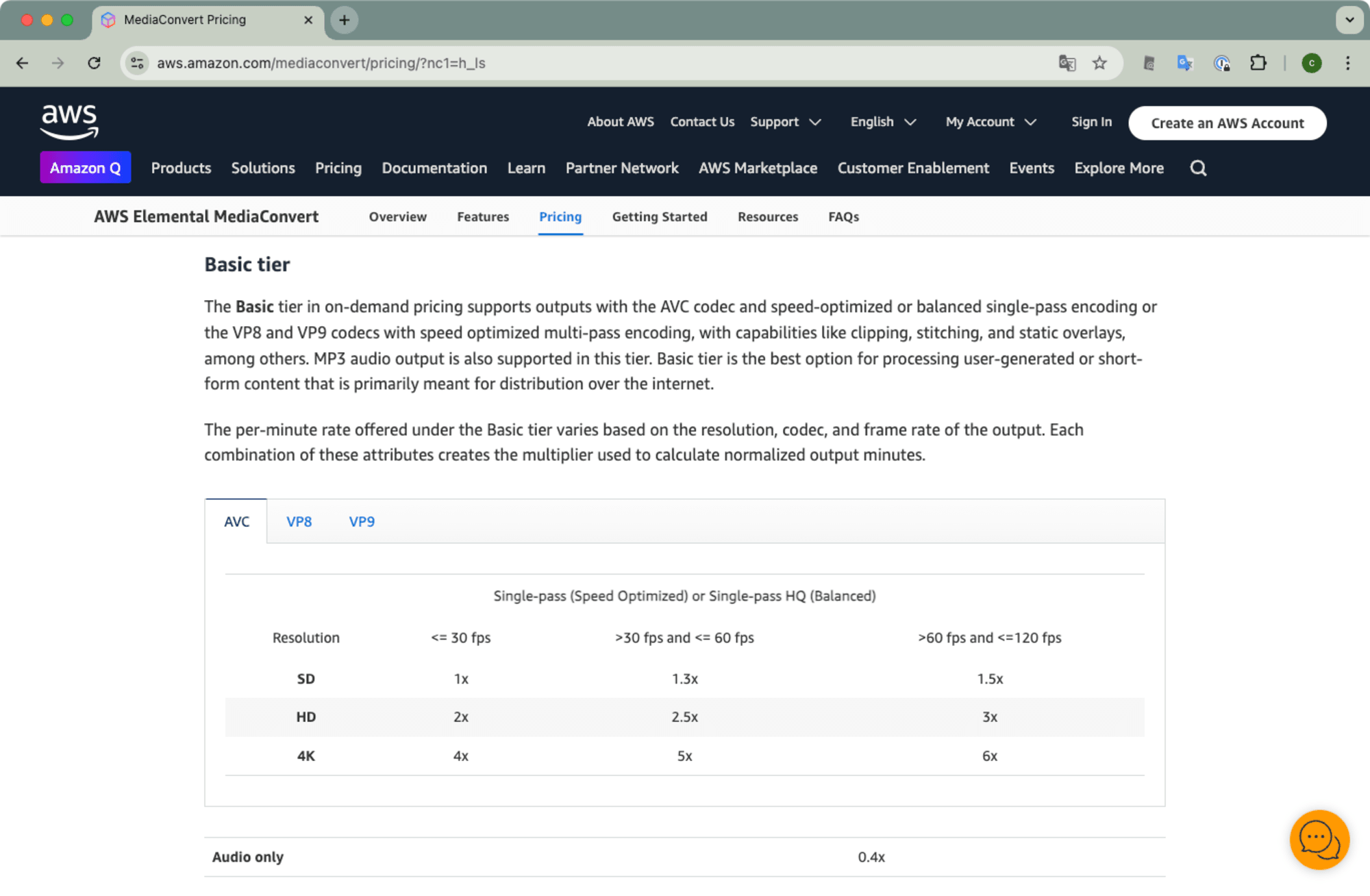
Task: Click the '>30 fps and <= 60 fps' header
Action: click(x=684, y=638)
